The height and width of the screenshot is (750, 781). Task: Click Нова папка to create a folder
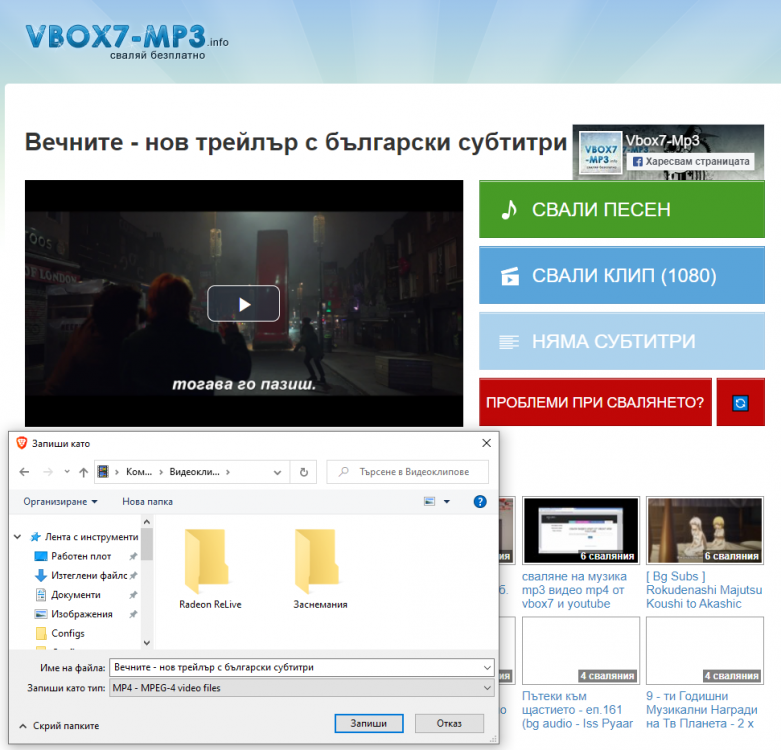tap(147, 501)
